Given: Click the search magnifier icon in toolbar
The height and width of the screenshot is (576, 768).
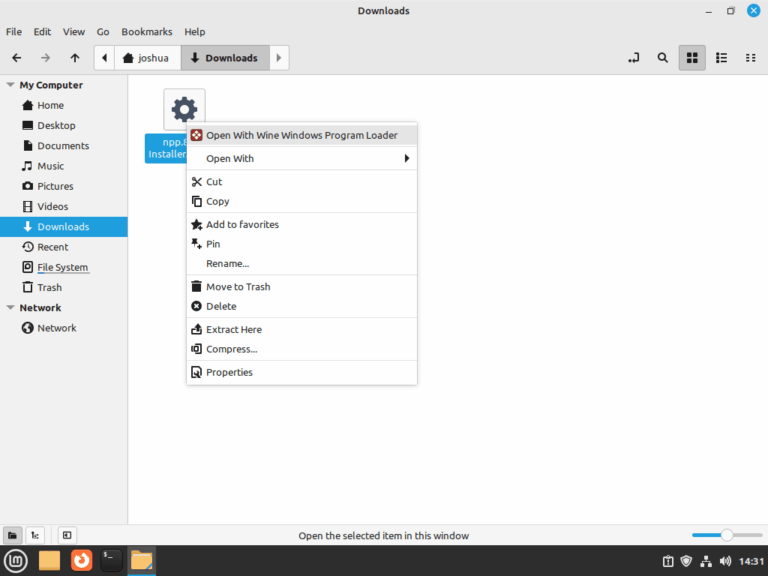Looking at the screenshot, I should coord(662,58).
